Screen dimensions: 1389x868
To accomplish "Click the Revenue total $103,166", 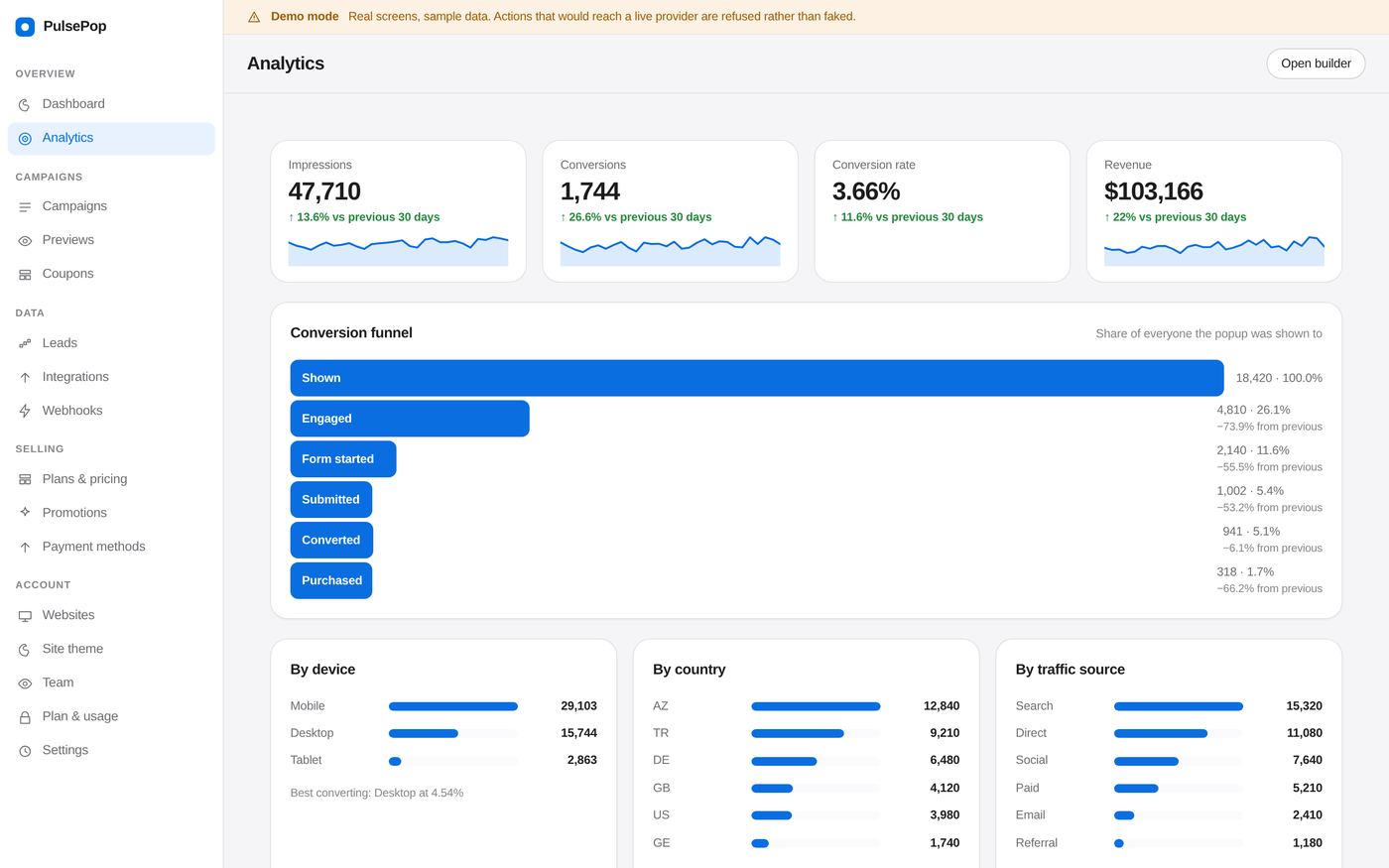I will pos(1154,191).
